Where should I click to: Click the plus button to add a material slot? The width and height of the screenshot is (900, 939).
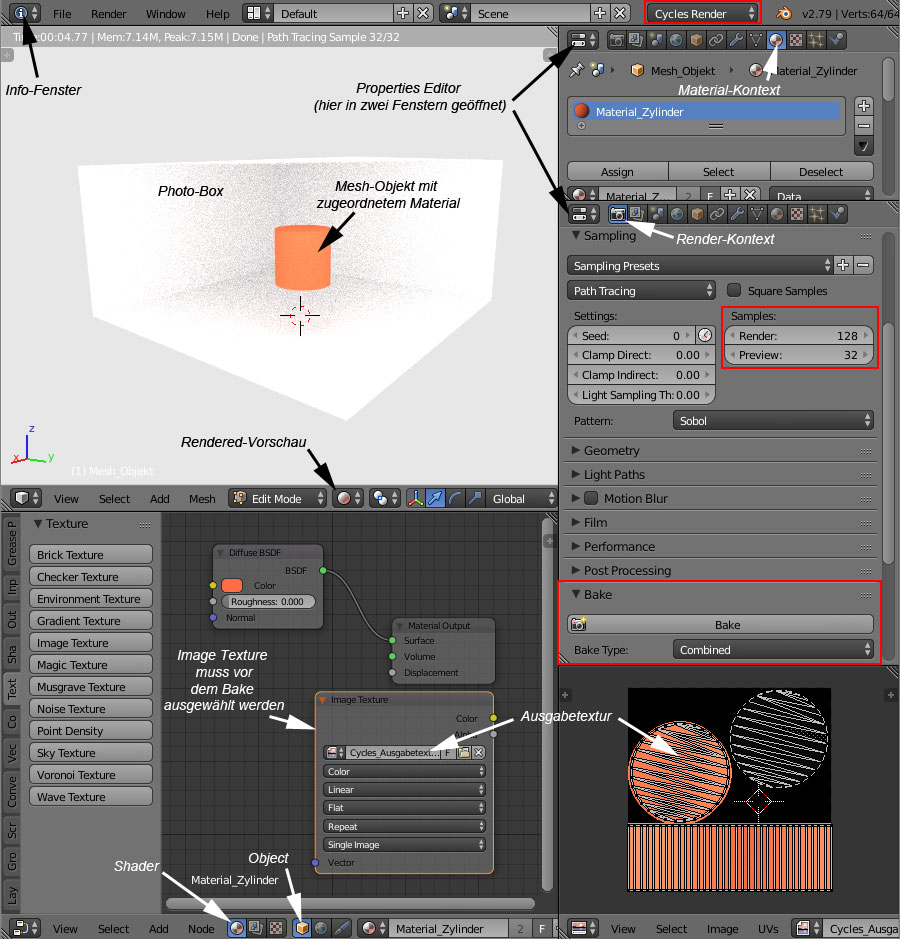[864, 106]
